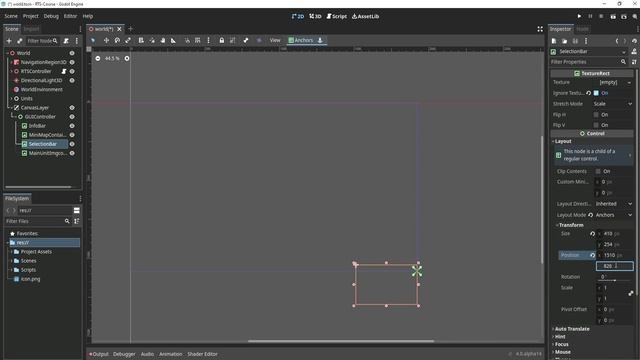Viewport: 640px width, 360px height.
Task: Toggle visibility of CanvasLayer node
Action: tap(72, 108)
